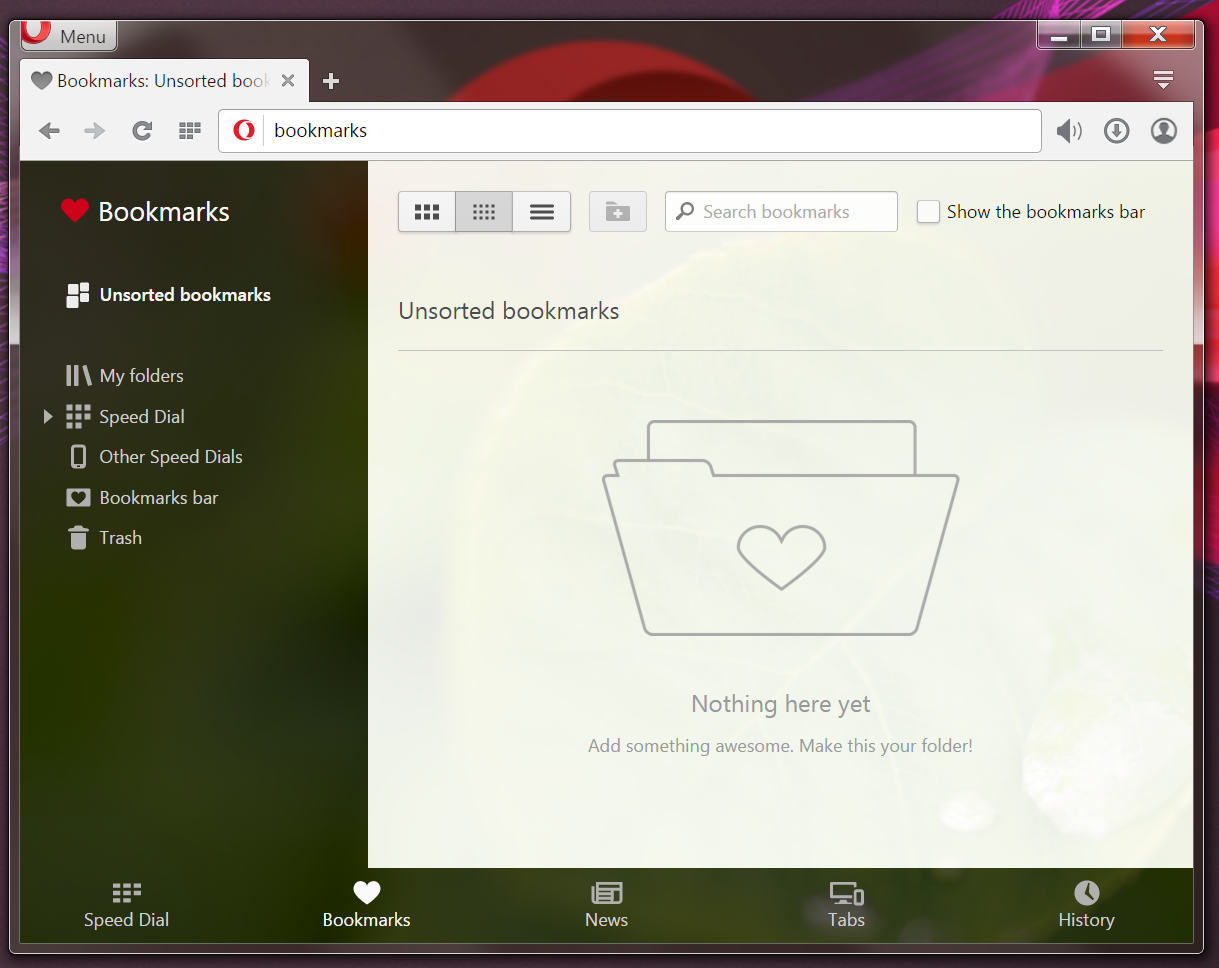Expand the Speed Dial folder tree arrow
The height and width of the screenshot is (968, 1219).
(x=47, y=417)
